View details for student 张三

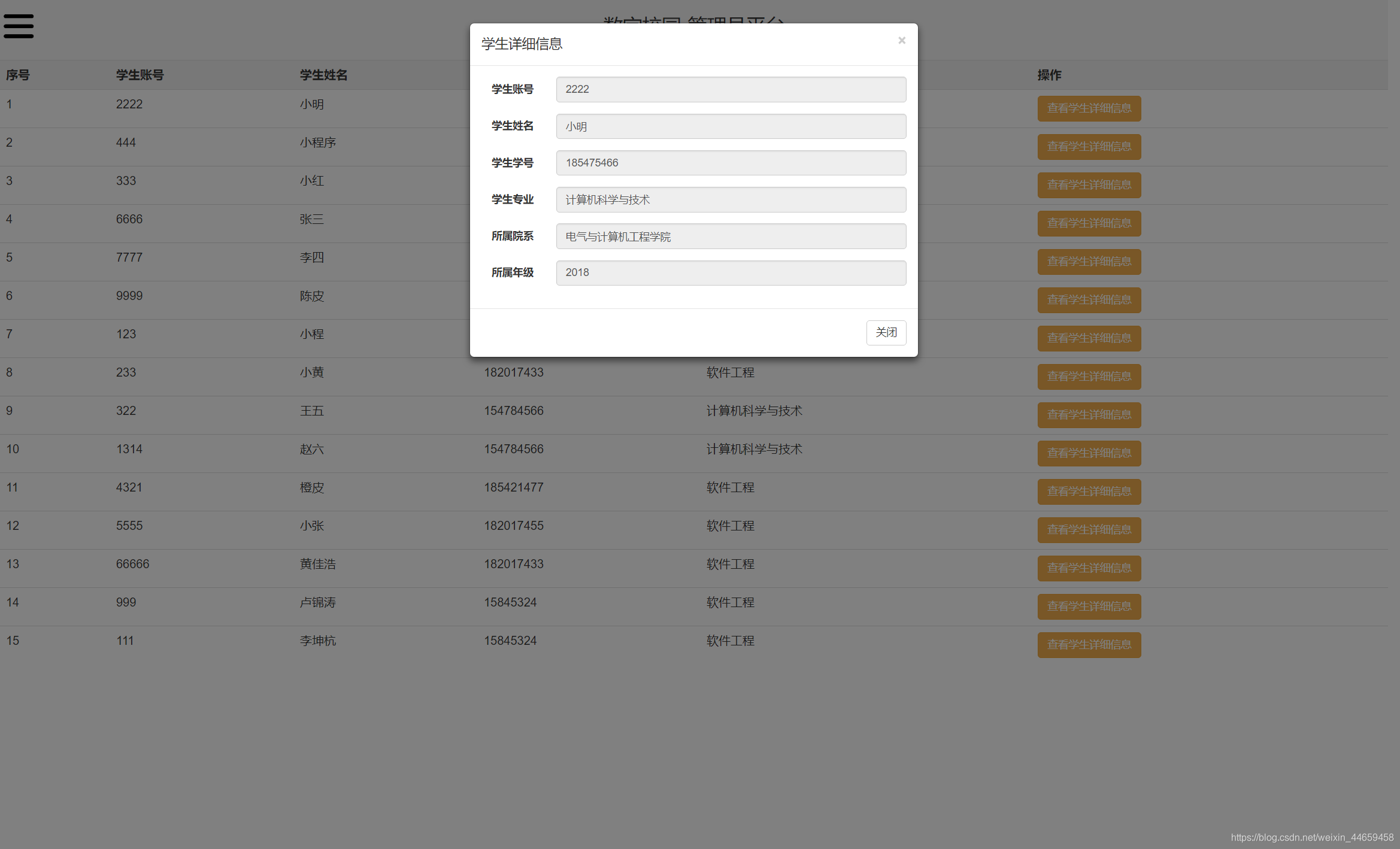[1089, 223]
